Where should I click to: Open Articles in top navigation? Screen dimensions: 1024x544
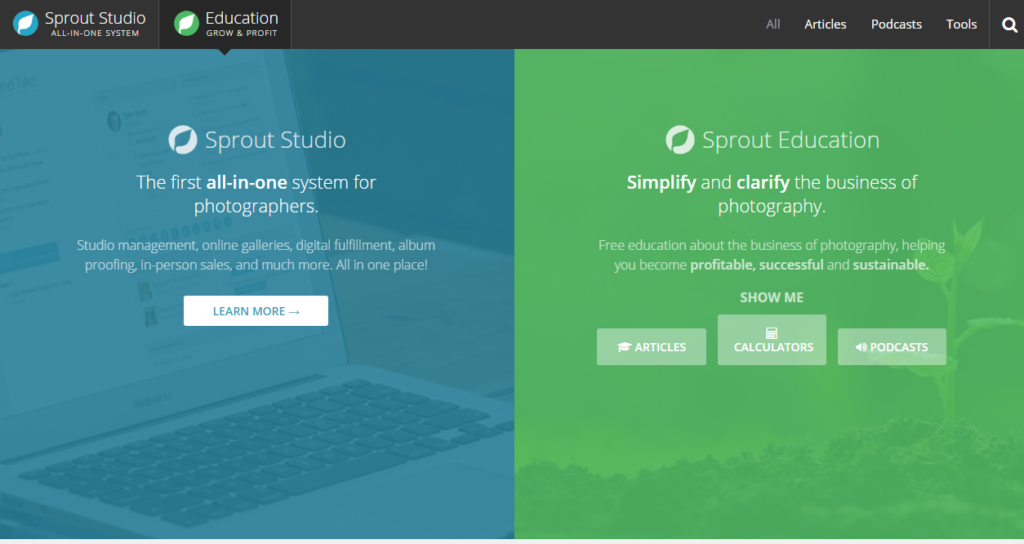pyautogui.click(x=825, y=24)
